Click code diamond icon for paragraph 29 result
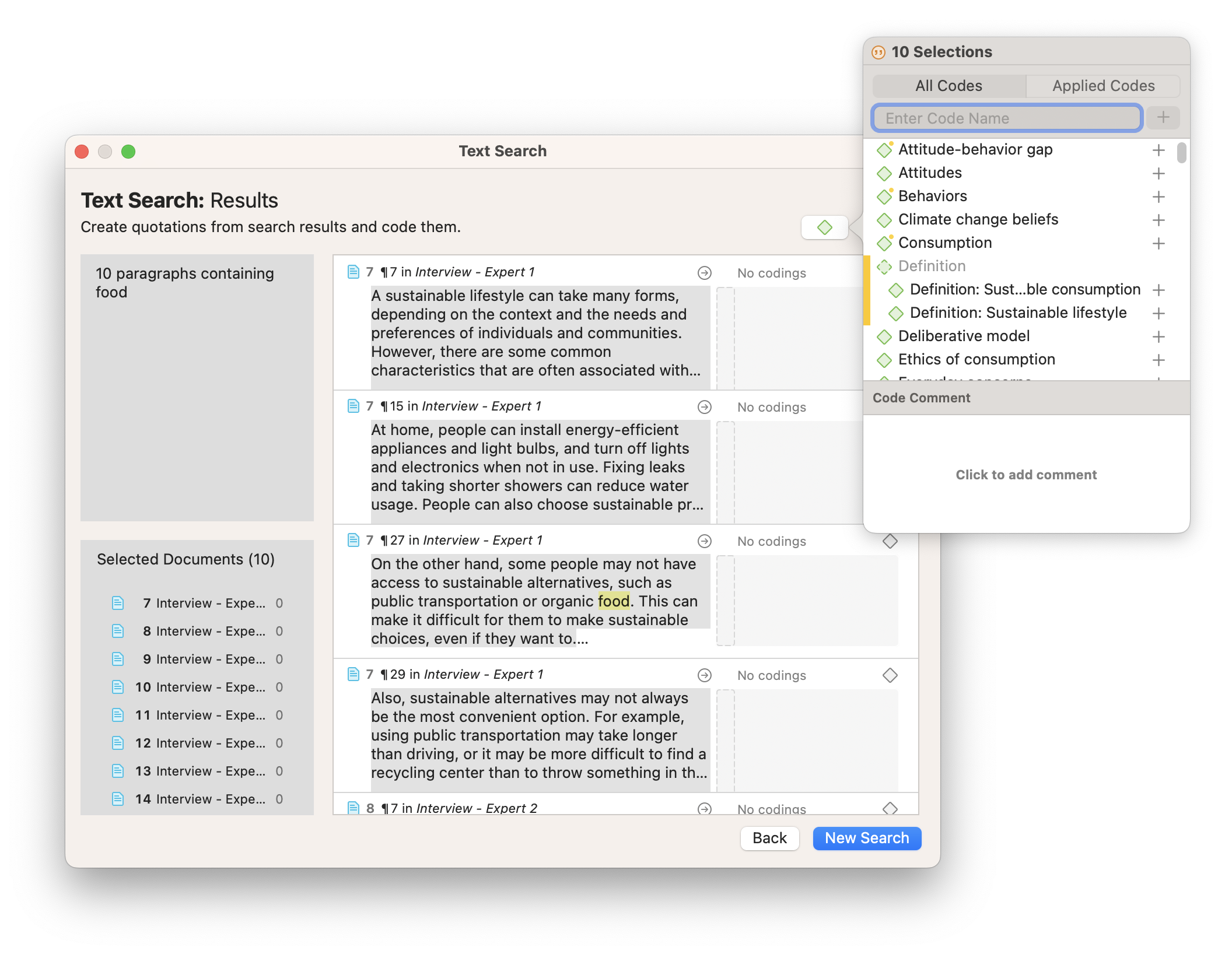 [x=890, y=675]
